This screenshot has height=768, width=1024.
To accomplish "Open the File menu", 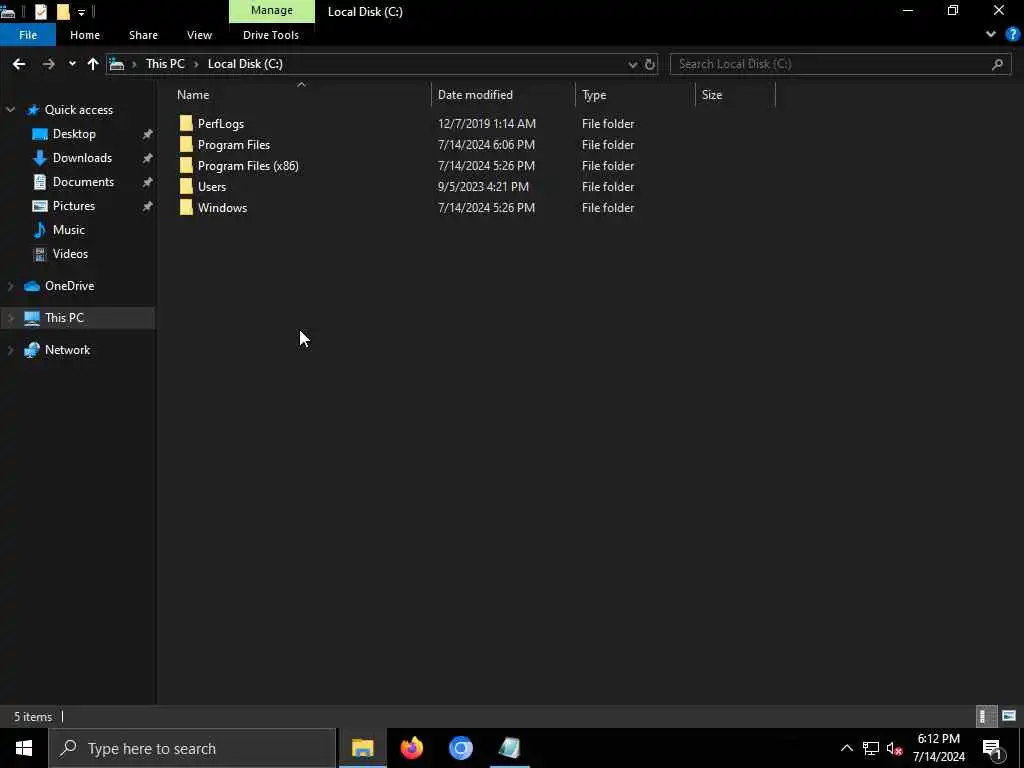I will tap(28, 35).
